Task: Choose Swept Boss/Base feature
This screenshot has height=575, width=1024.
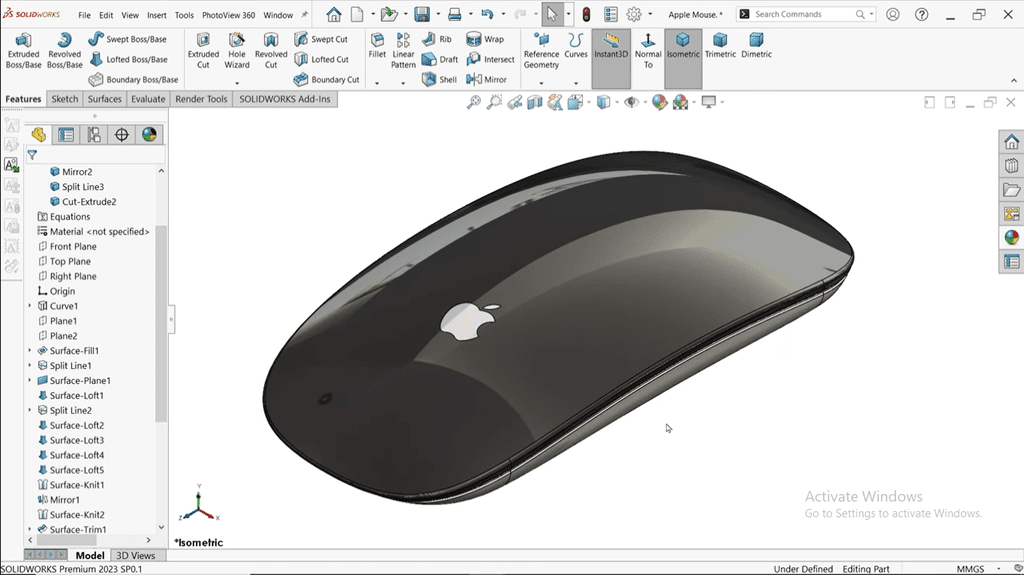Action: click(128, 39)
